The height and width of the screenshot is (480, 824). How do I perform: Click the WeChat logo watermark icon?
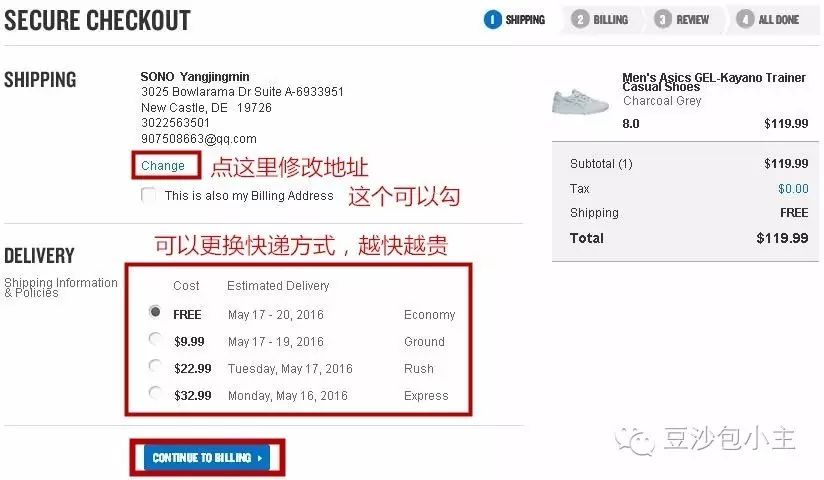pos(635,440)
